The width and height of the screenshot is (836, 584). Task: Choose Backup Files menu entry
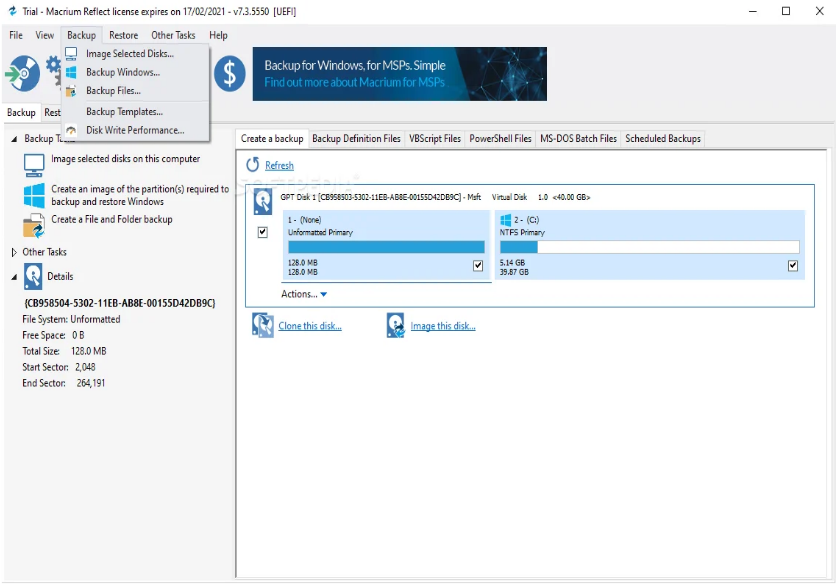135,91
